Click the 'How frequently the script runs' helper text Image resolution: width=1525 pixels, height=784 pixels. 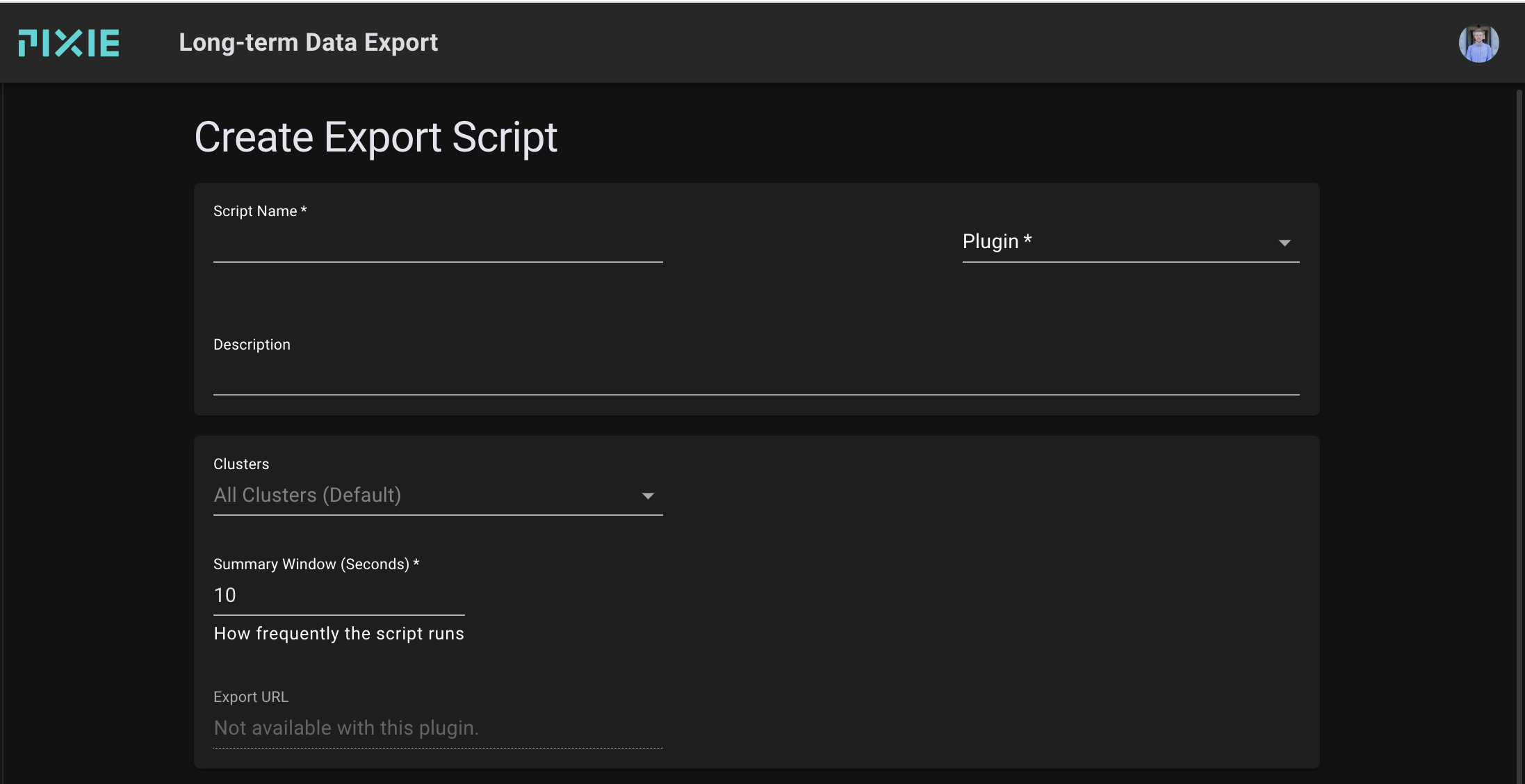(339, 634)
